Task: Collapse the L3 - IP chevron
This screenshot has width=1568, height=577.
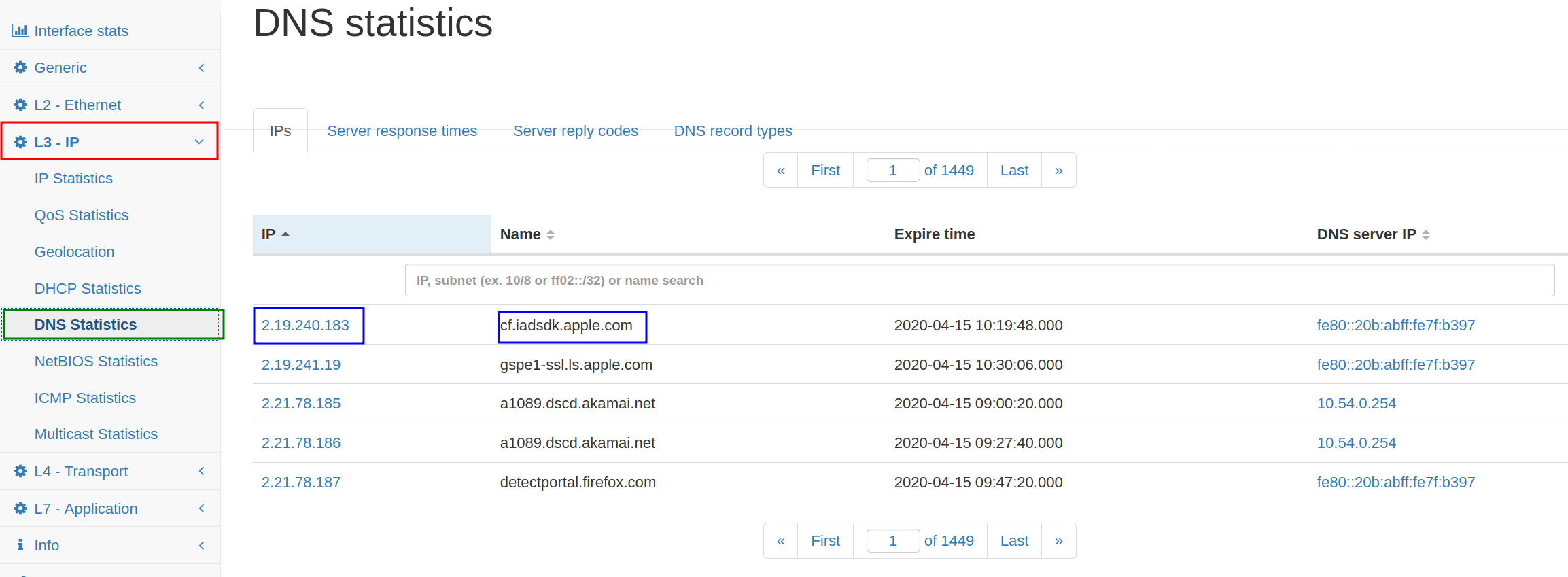Action: 199,142
